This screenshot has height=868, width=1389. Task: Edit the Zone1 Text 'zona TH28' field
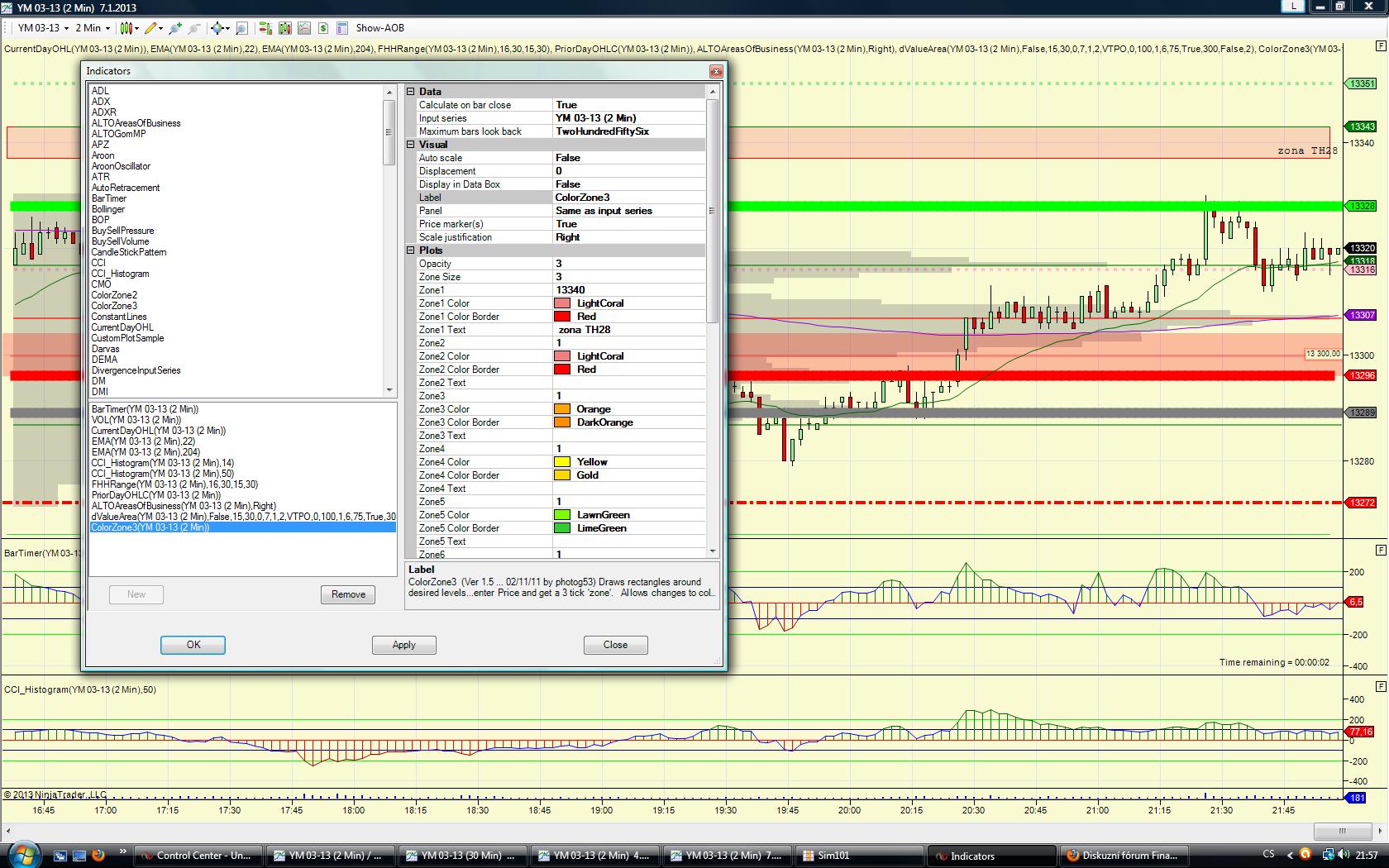(x=629, y=330)
